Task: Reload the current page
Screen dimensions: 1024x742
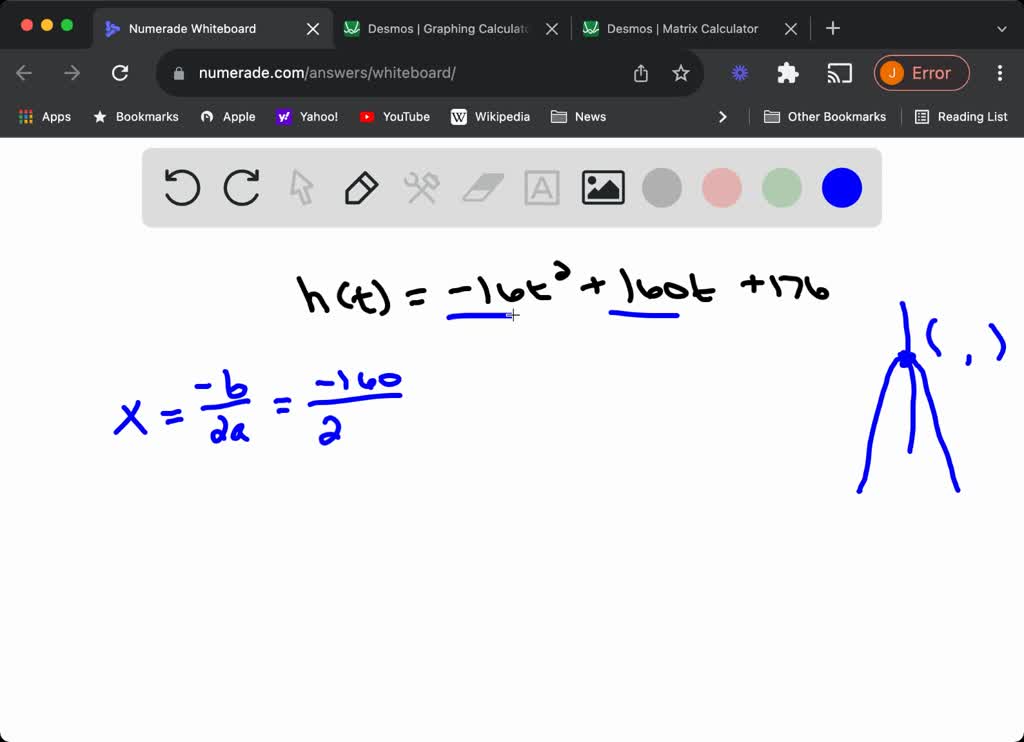Action: pos(120,73)
